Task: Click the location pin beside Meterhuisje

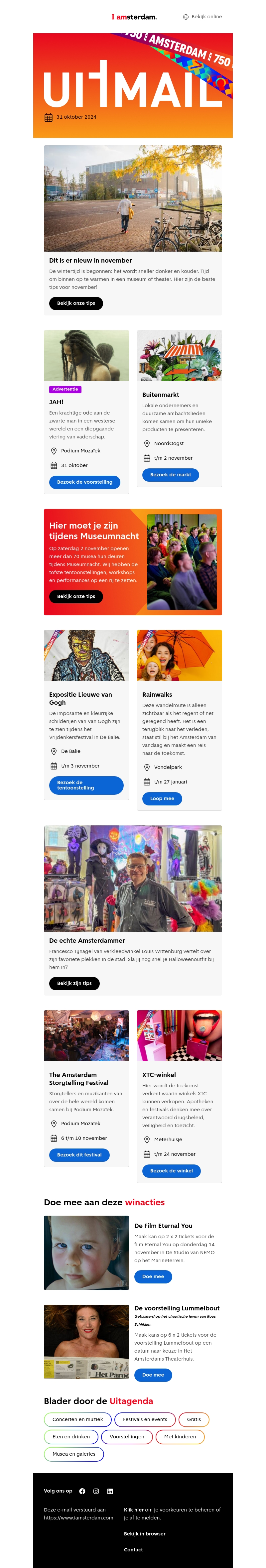Action: (x=147, y=1140)
